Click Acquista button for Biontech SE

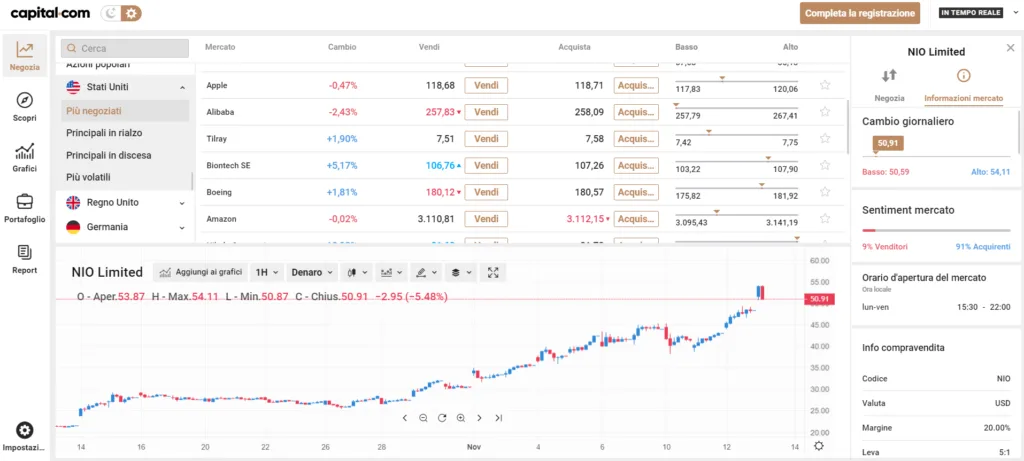click(x=636, y=165)
